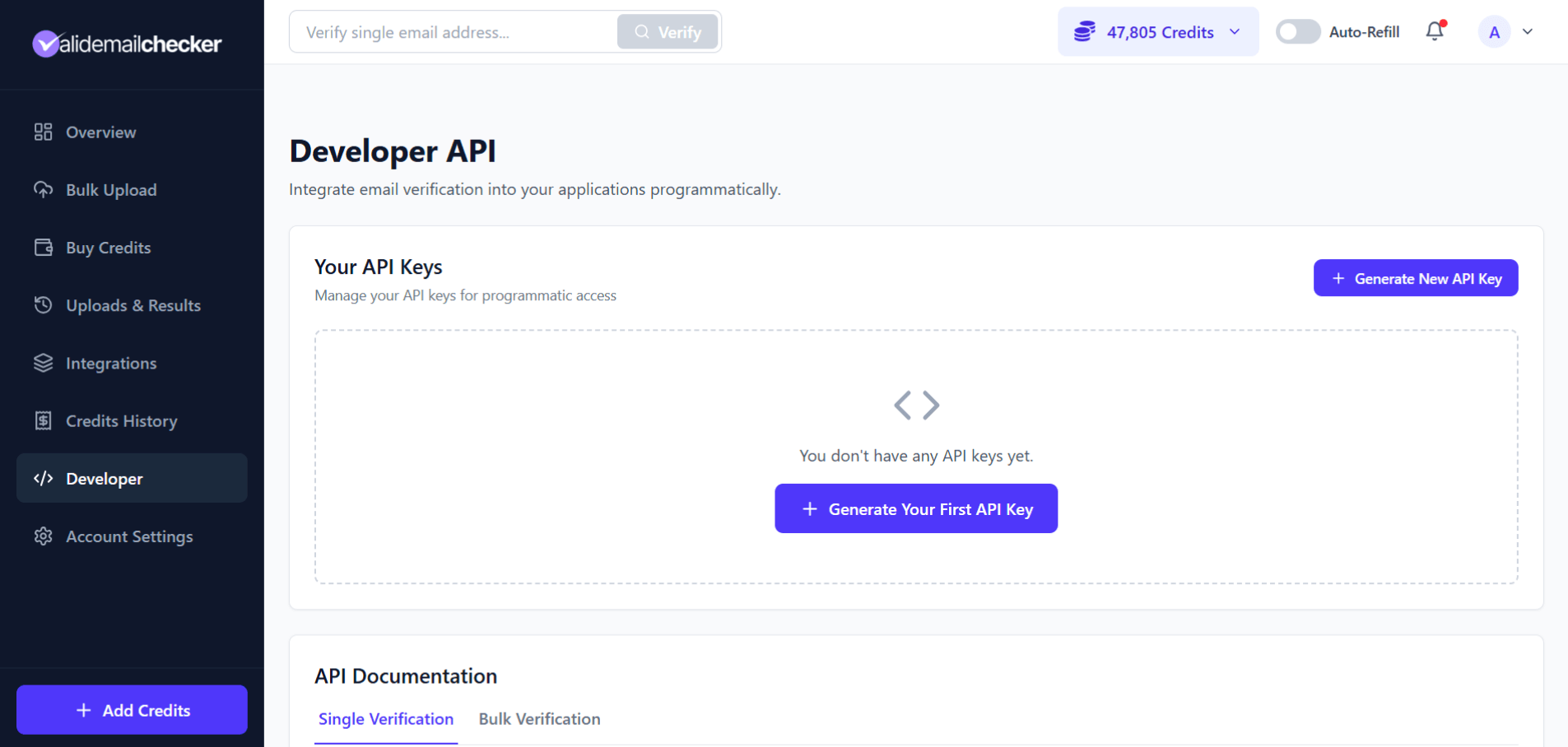Open Uploads & Results history icon
This screenshot has width=1568, height=747.
(x=43, y=305)
